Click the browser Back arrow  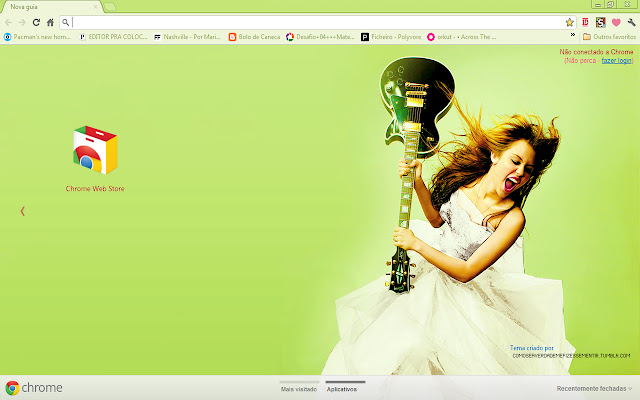coord(8,22)
